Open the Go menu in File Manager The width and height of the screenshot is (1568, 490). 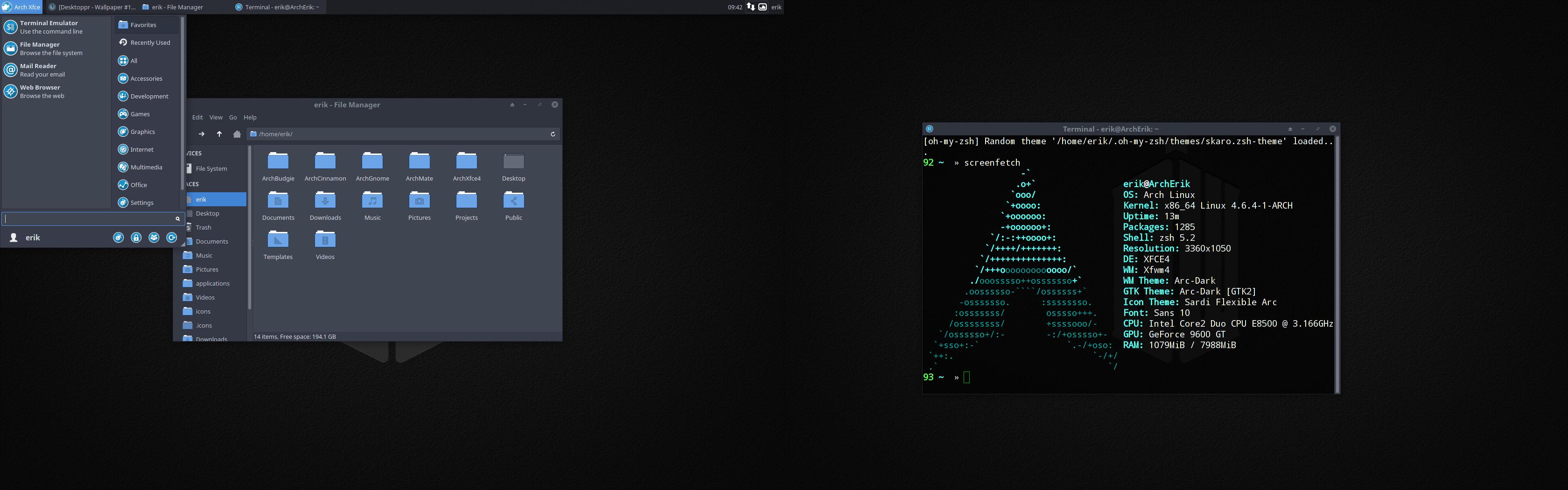233,118
